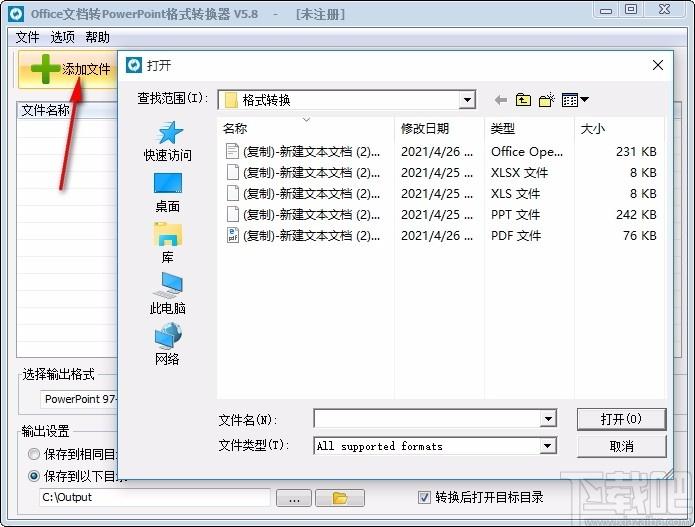This screenshot has height=527, width=695.
Task: Click 'XLSX 文件' type cell
Action: point(519,172)
